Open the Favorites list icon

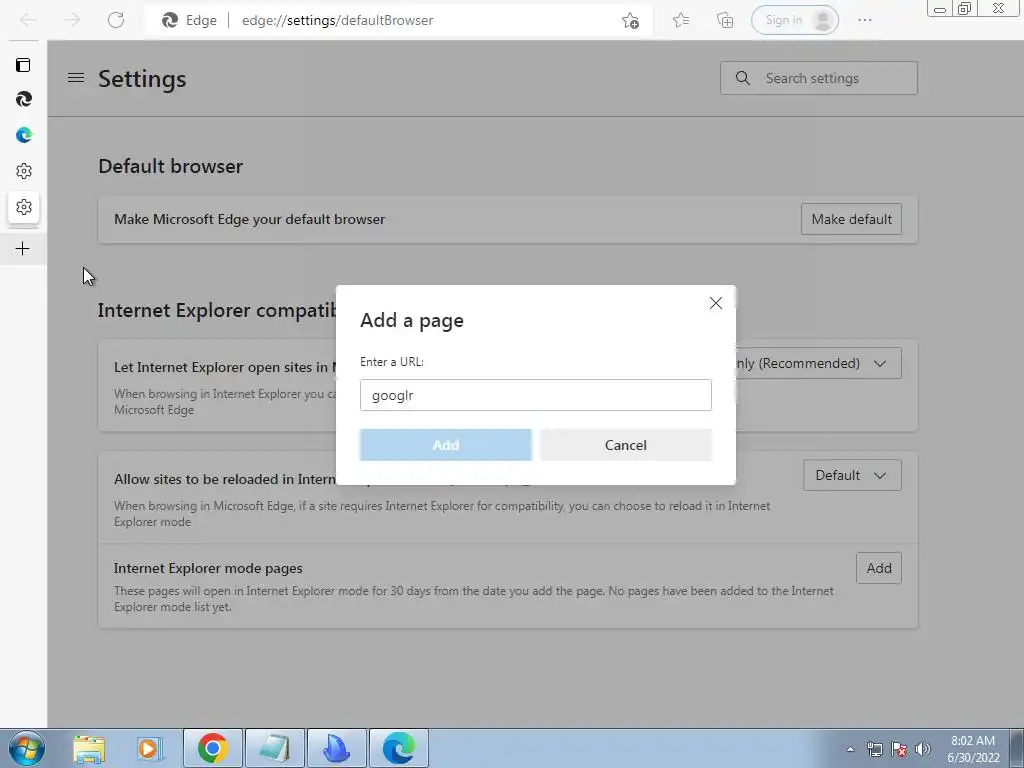point(680,20)
